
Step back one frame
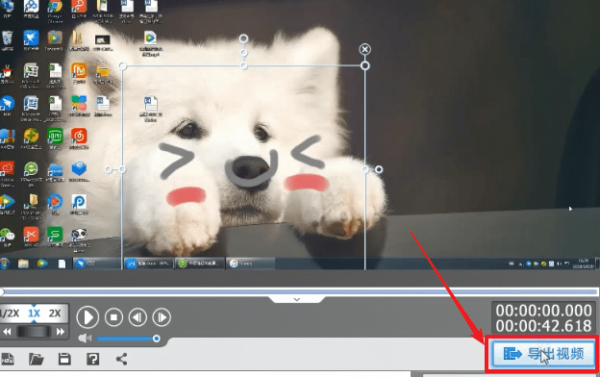(x=138, y=317)
